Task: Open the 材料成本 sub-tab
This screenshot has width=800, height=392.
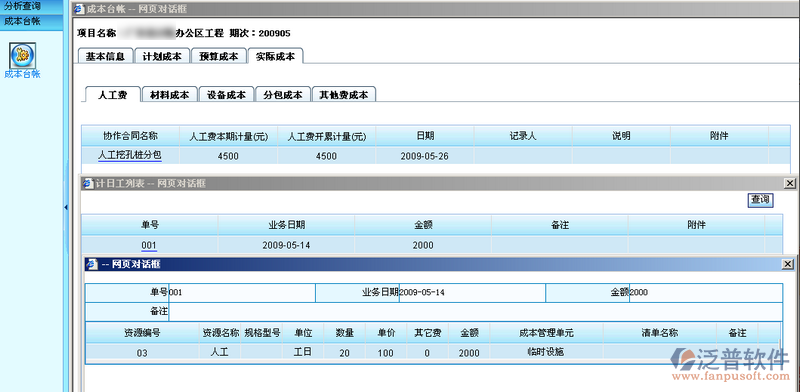Action: point(169,94)
